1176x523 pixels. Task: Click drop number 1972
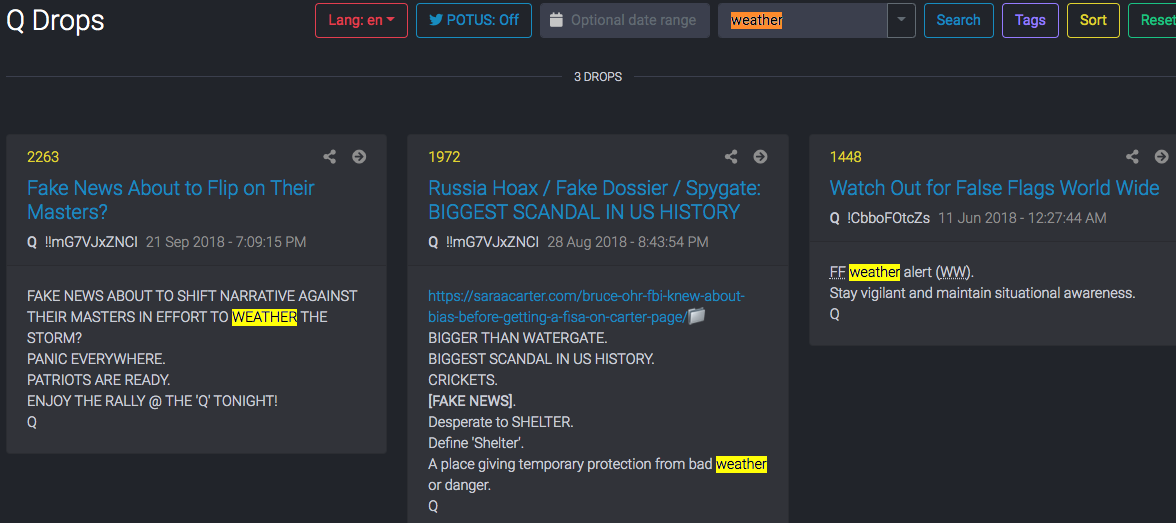(444, 157)
